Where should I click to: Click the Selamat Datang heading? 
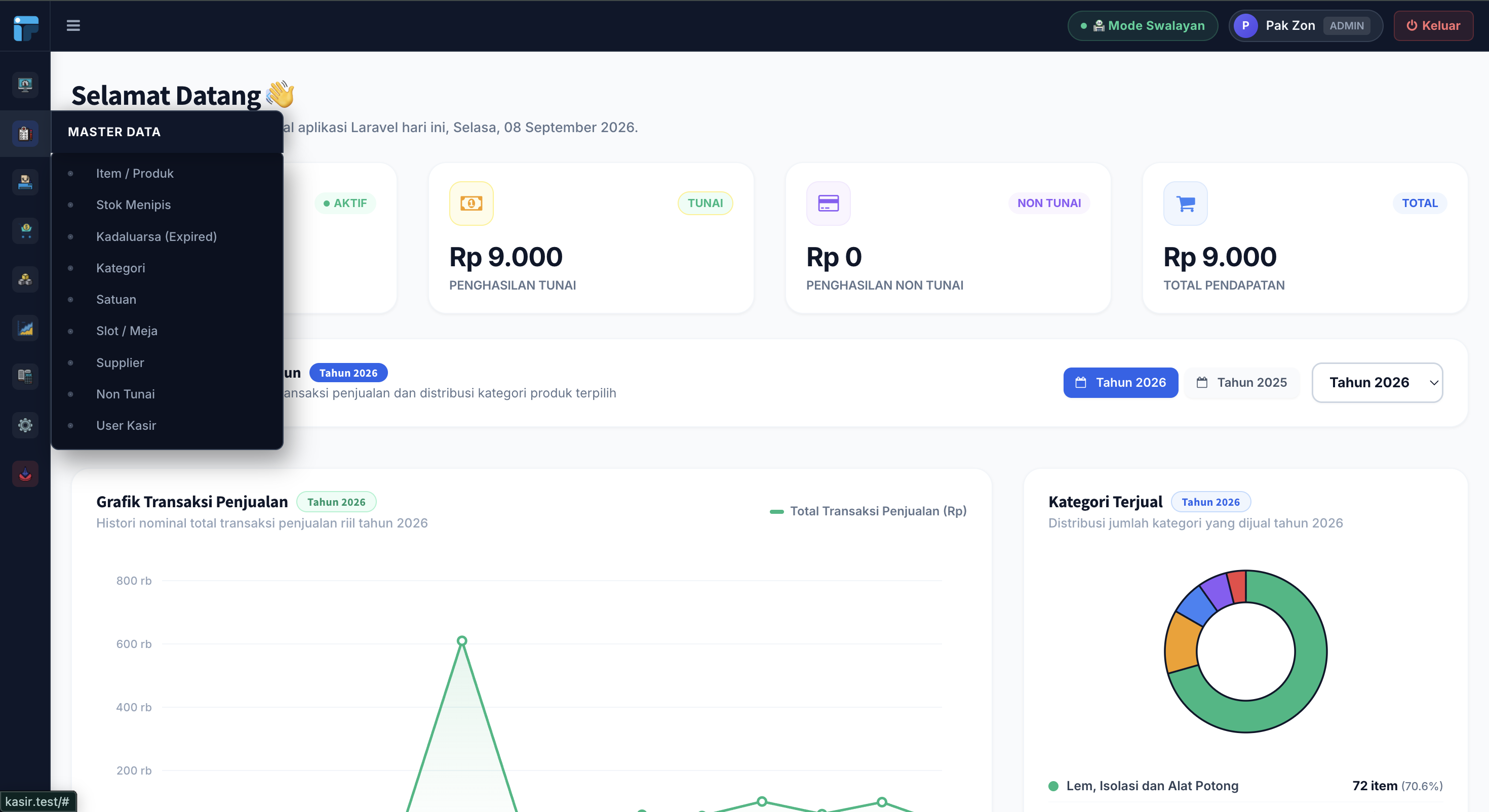pyautogui.click(x=167, y=95)
